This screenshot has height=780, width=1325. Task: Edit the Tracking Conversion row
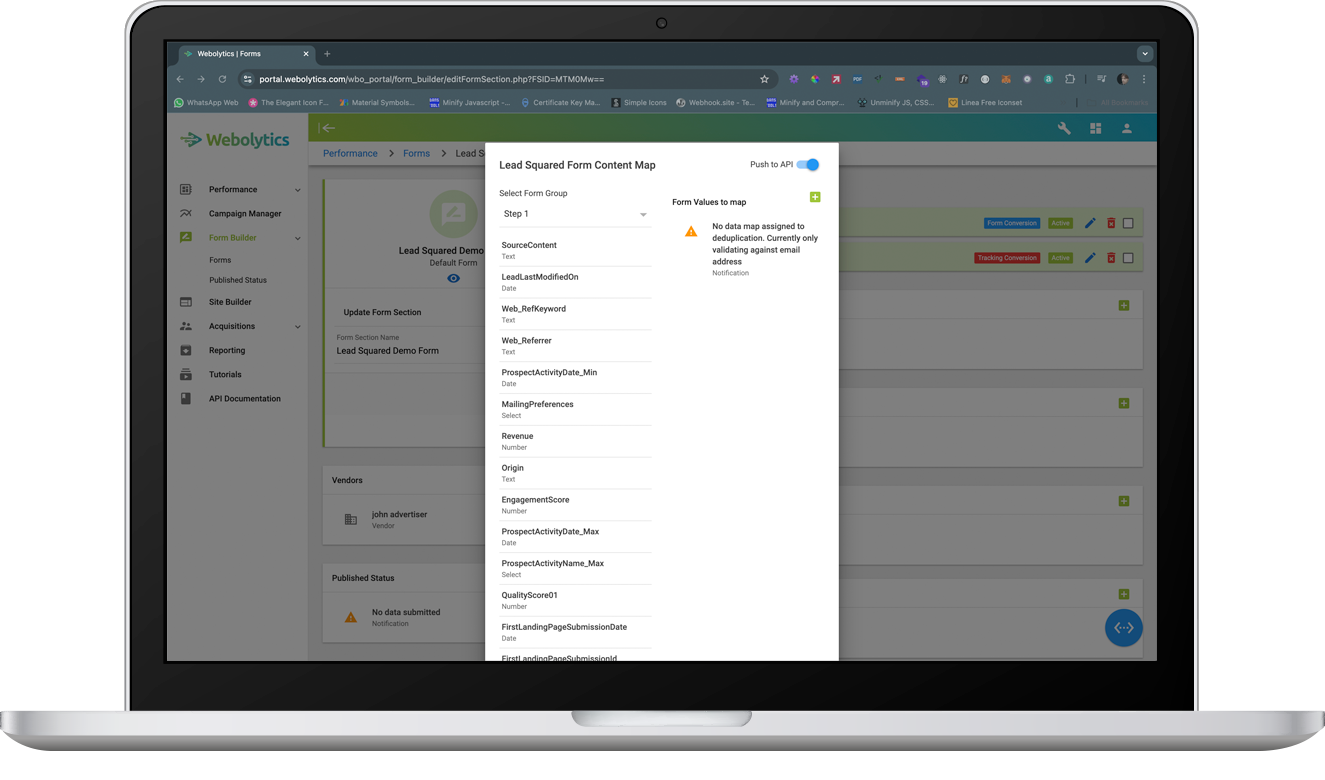[x=1090, y=258]
